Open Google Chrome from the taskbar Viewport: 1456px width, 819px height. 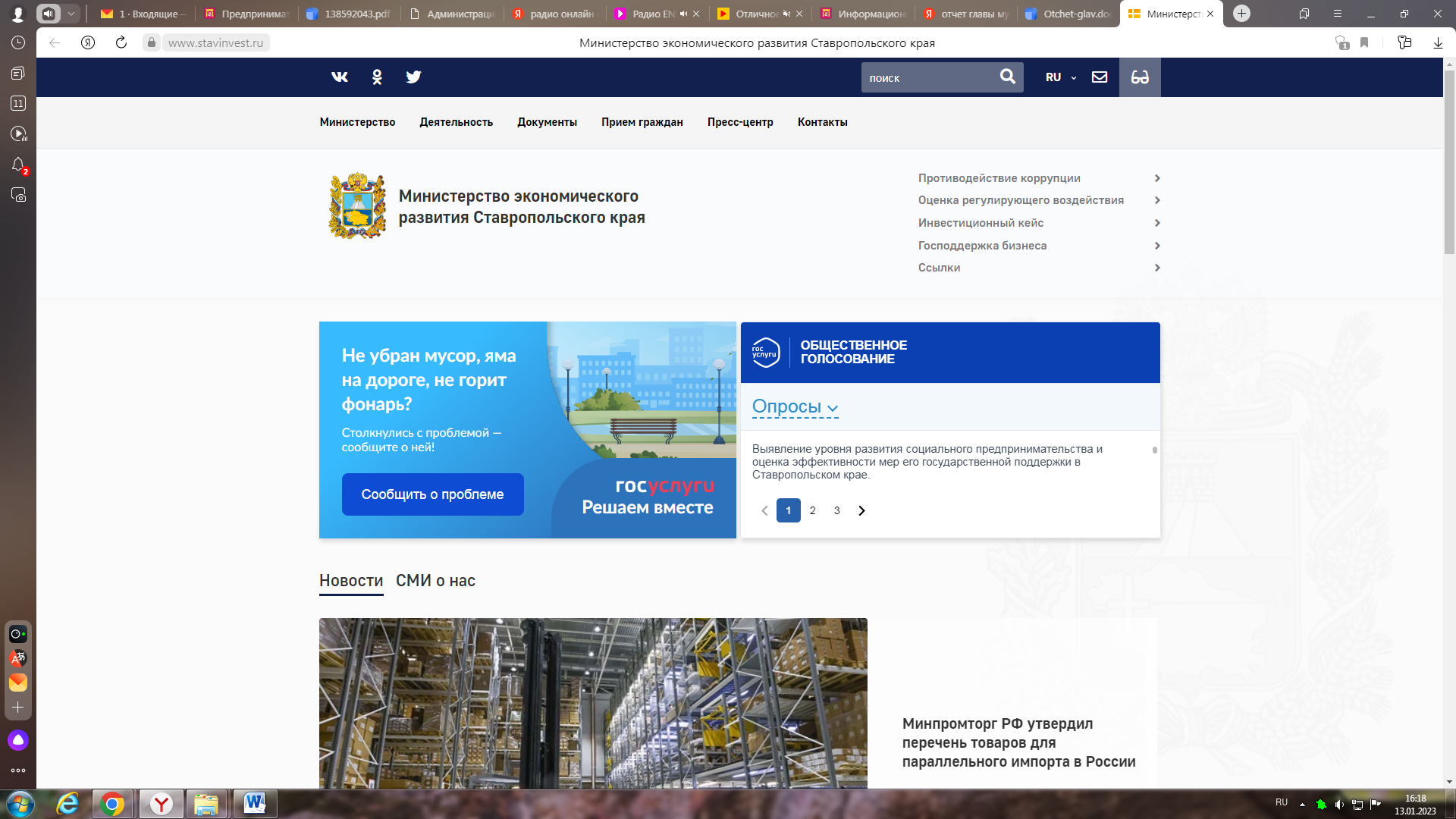coord(112,804)
